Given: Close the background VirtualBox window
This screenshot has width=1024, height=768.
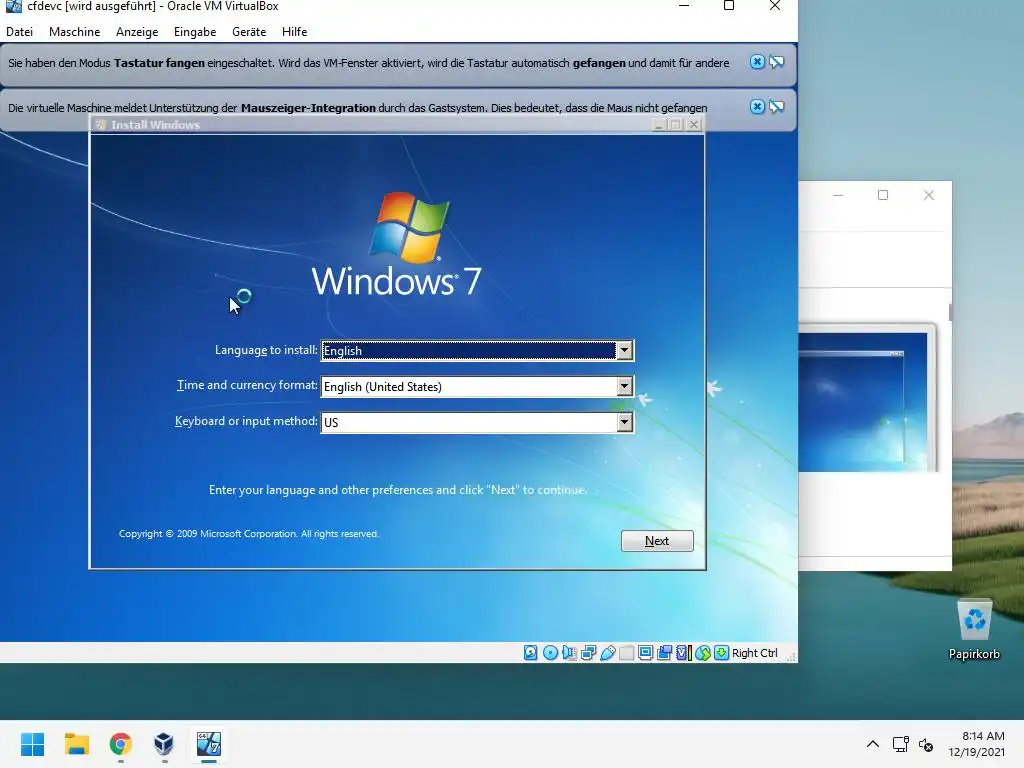Looking at the screenshot, I should click(929, 195).
